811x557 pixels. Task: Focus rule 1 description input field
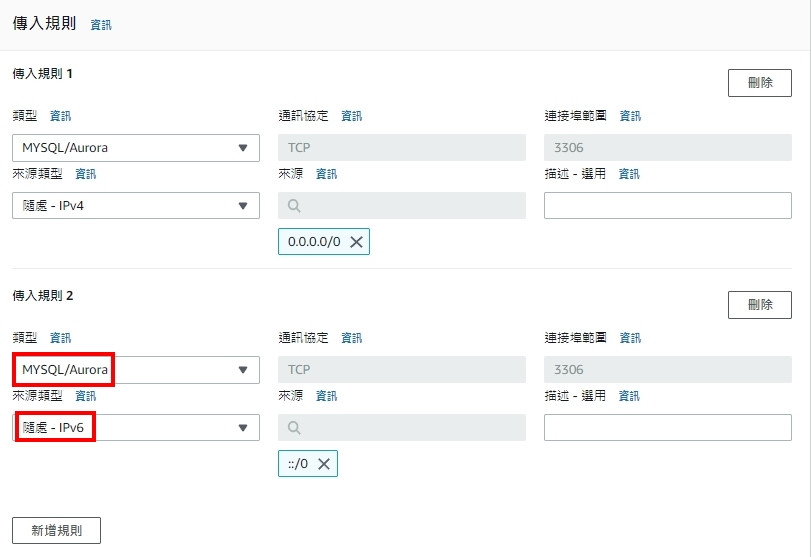tap(668, 206)
